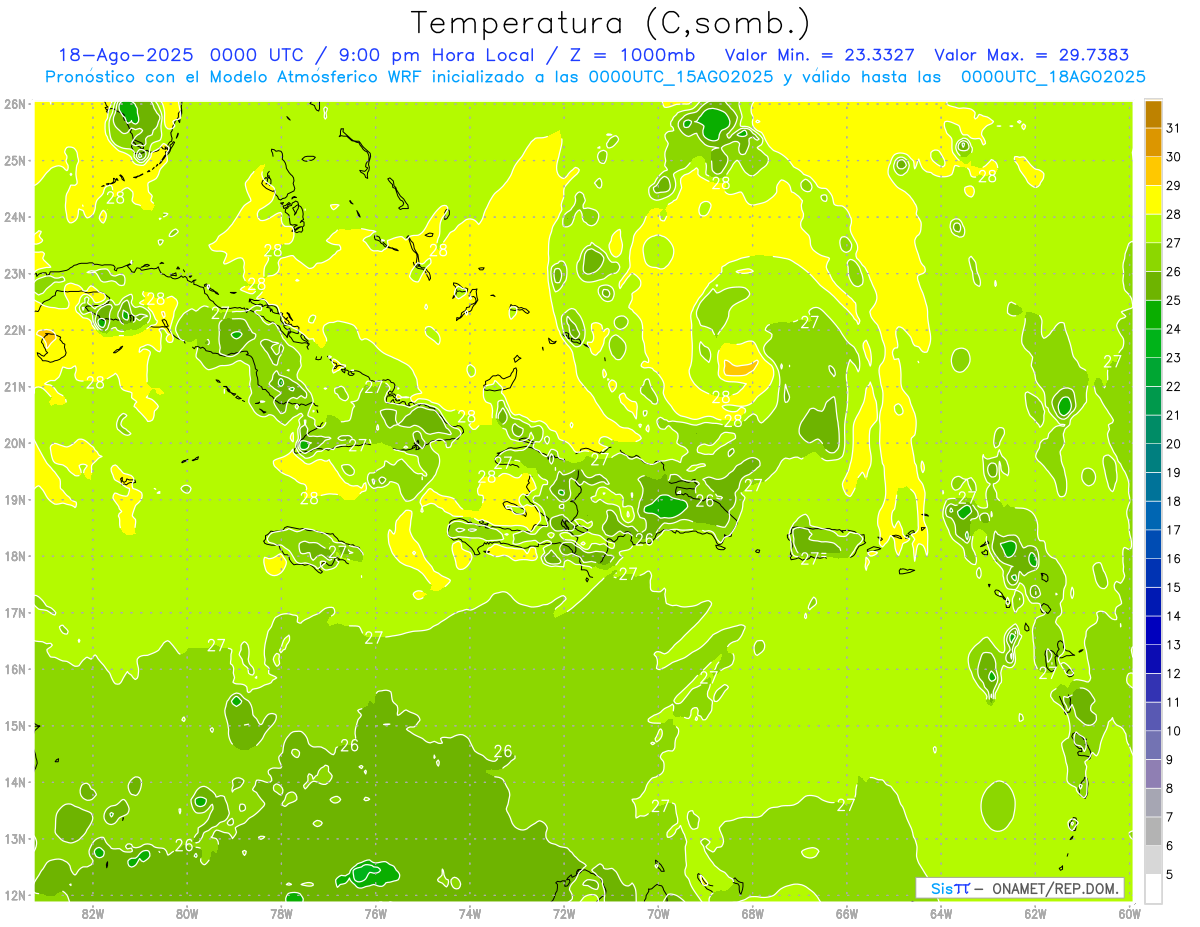Click the 24N latitude axis label

click(14, 217)
